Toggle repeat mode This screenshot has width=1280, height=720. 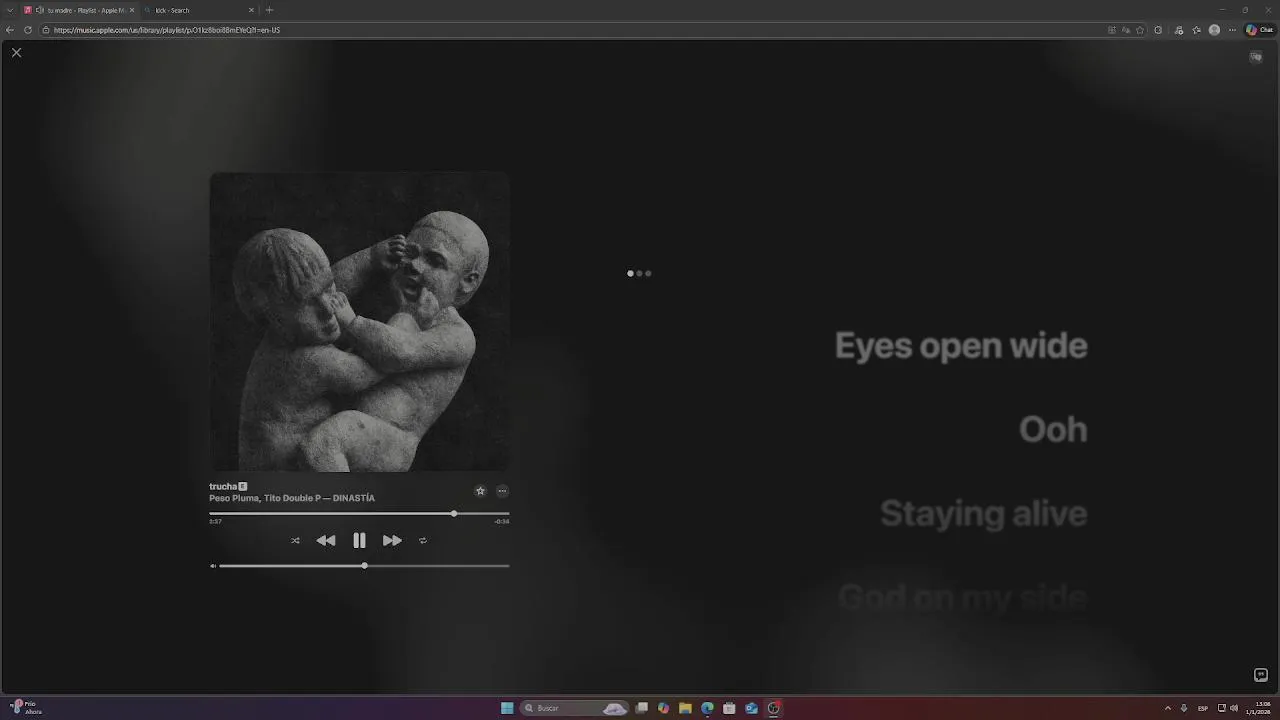(423, 540)
